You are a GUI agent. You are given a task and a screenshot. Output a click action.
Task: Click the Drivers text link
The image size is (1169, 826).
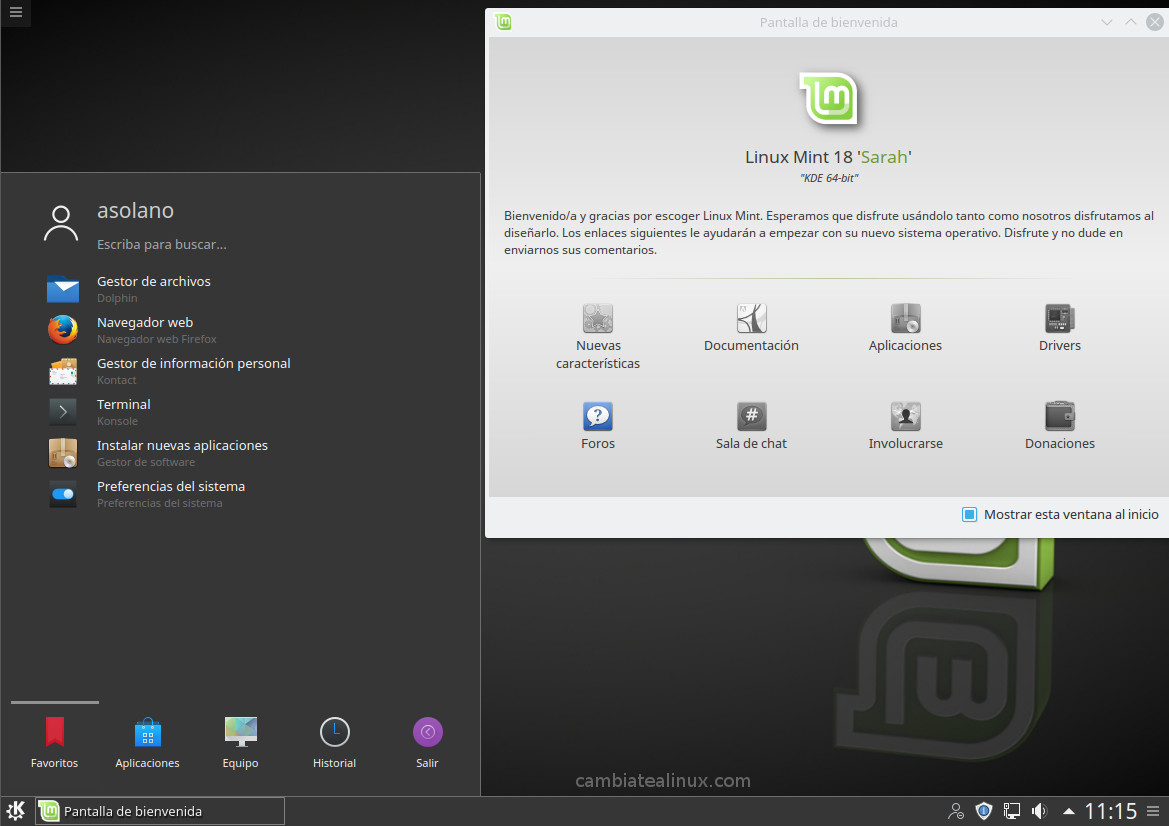(1059, 345)
